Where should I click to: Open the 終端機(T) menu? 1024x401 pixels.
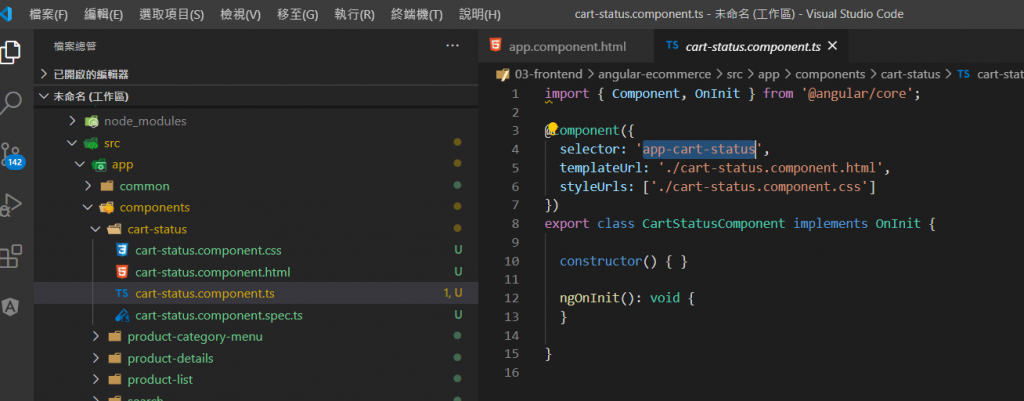coord(414,14)
